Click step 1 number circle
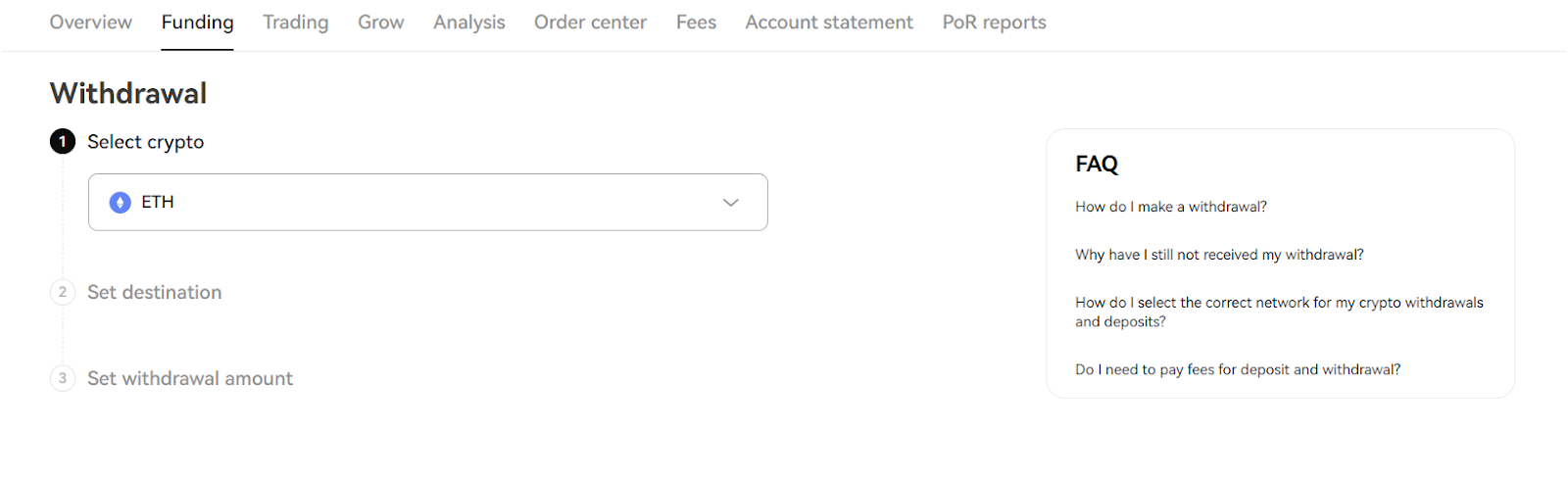 (63, 142)
